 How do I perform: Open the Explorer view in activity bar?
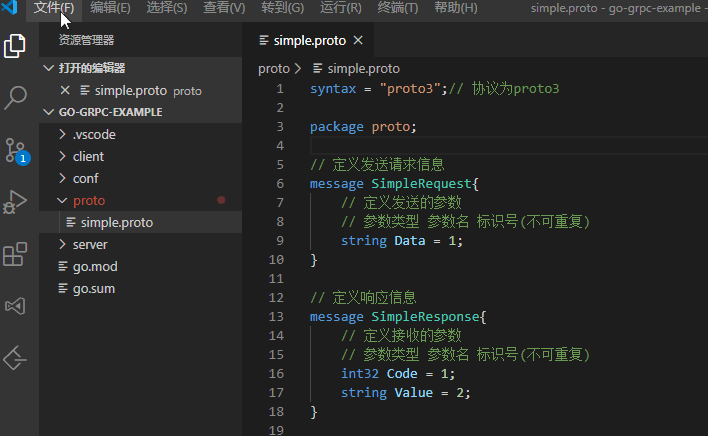click(x=16, y=45)
